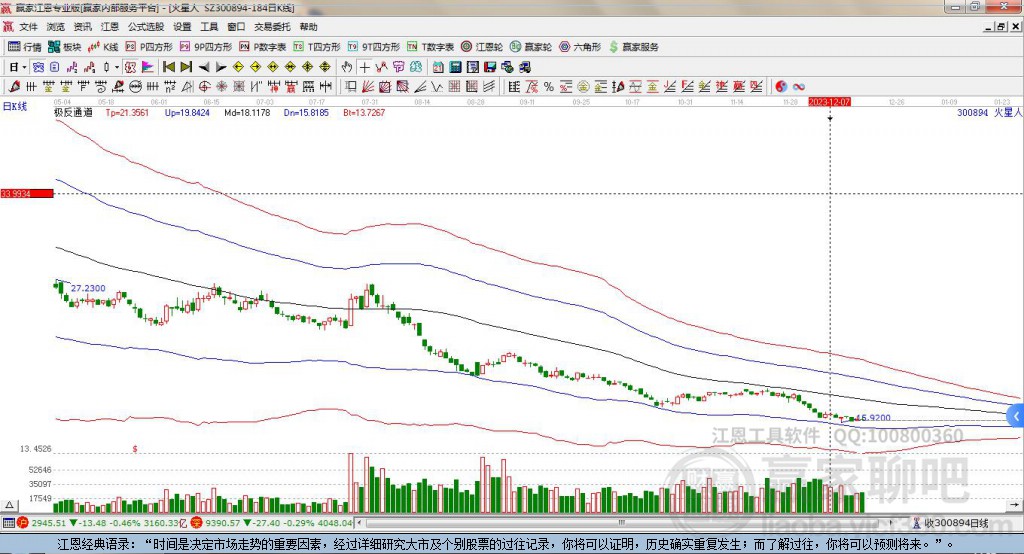Select the hand pan tool
The image size is (1024, 554).
point(347,67)
